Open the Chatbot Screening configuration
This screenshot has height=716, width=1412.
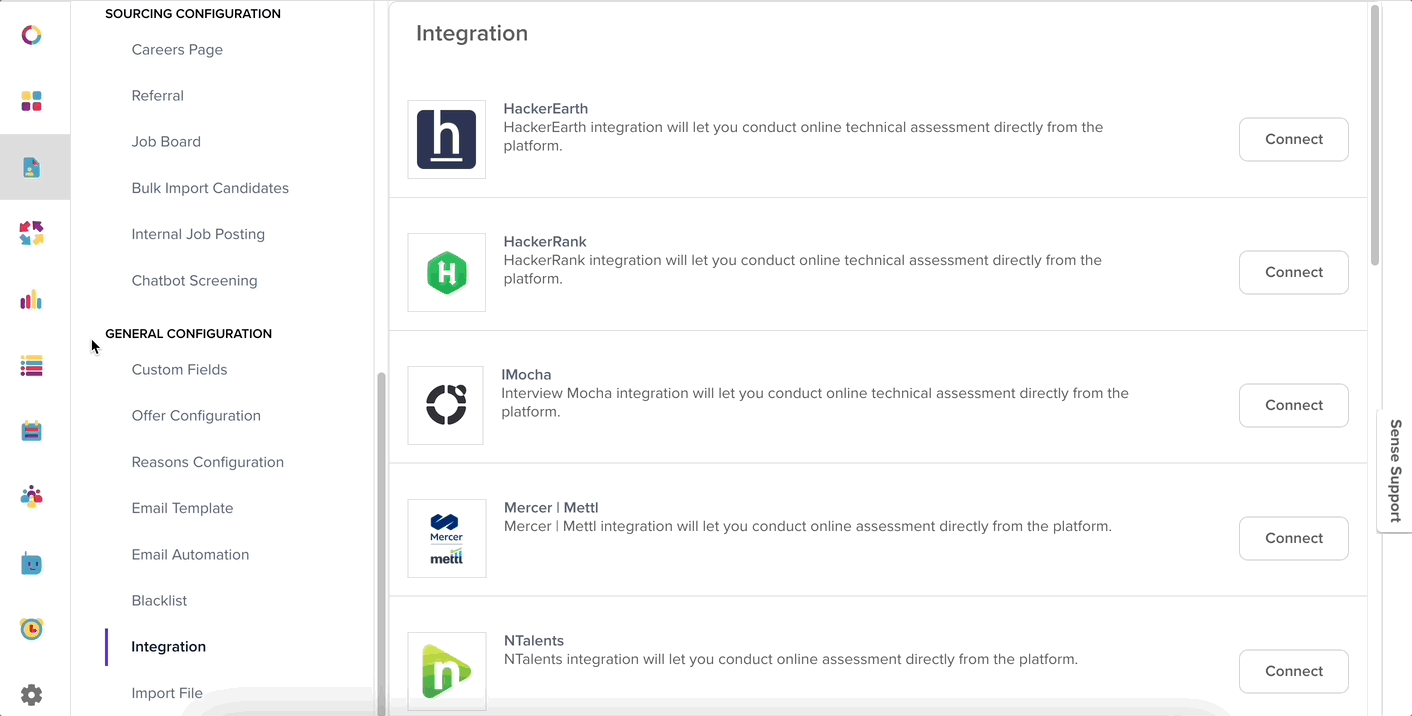pyautogui.click(x=194, y=280)
